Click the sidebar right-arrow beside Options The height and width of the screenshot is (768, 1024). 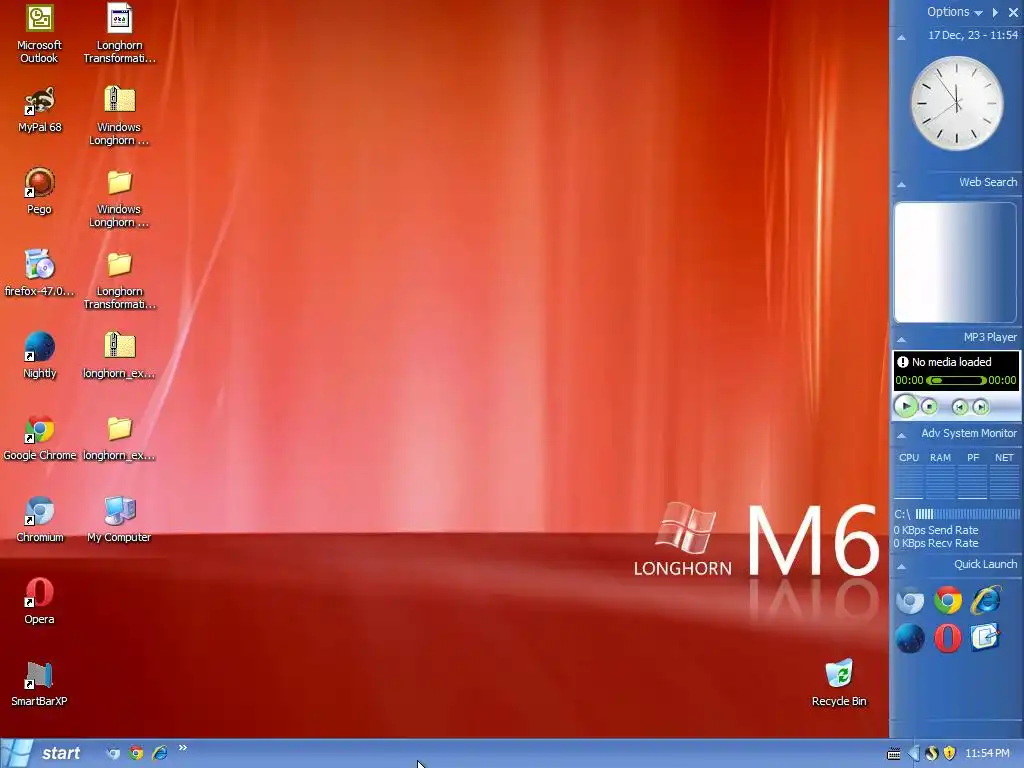point(995,12)
